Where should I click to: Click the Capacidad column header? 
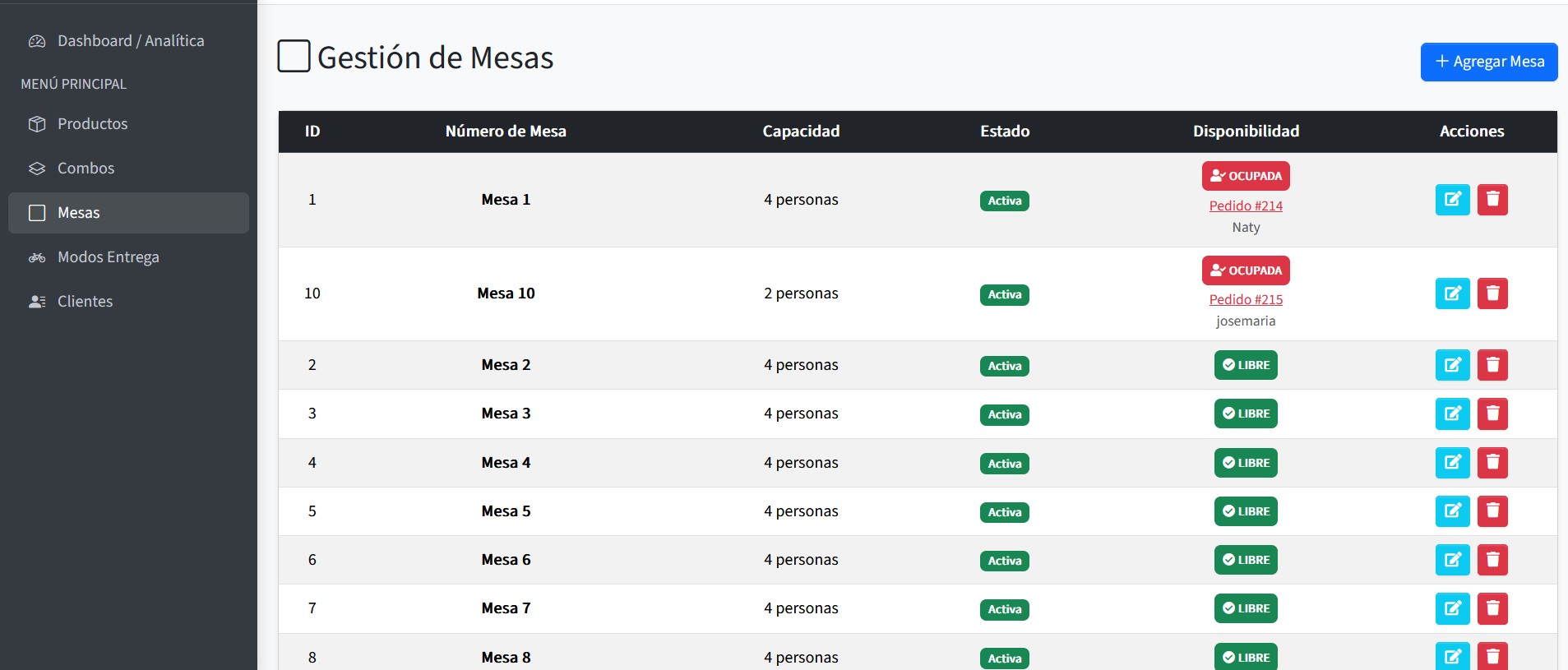coord(801,132)
